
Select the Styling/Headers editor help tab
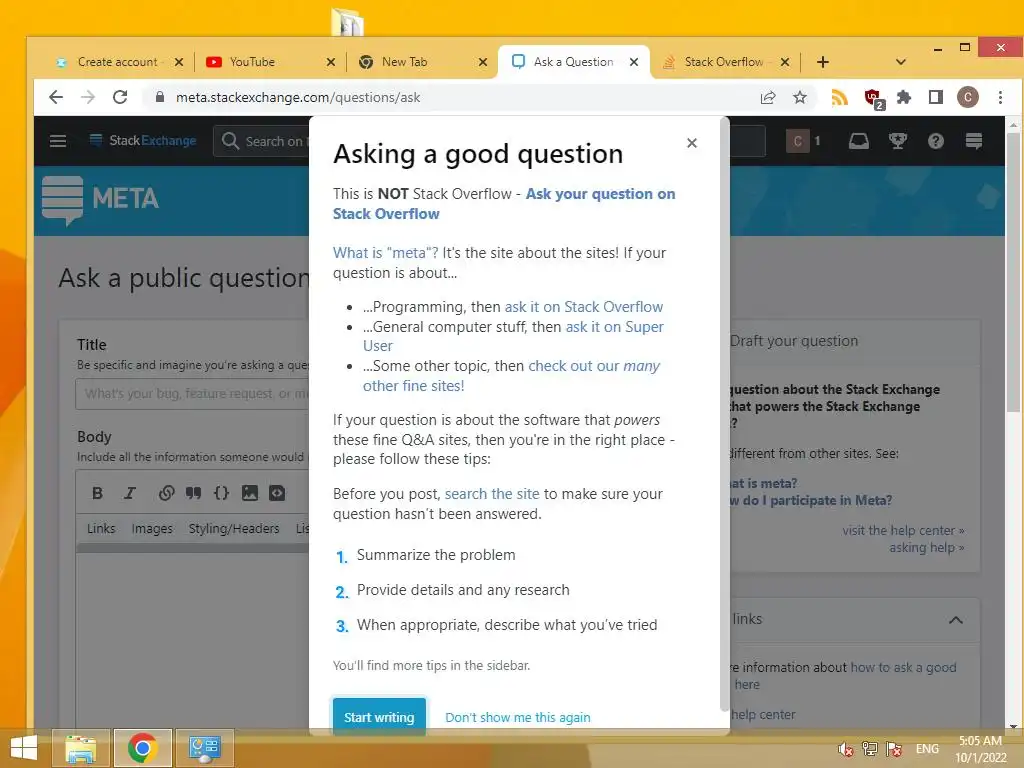[234, 528]
